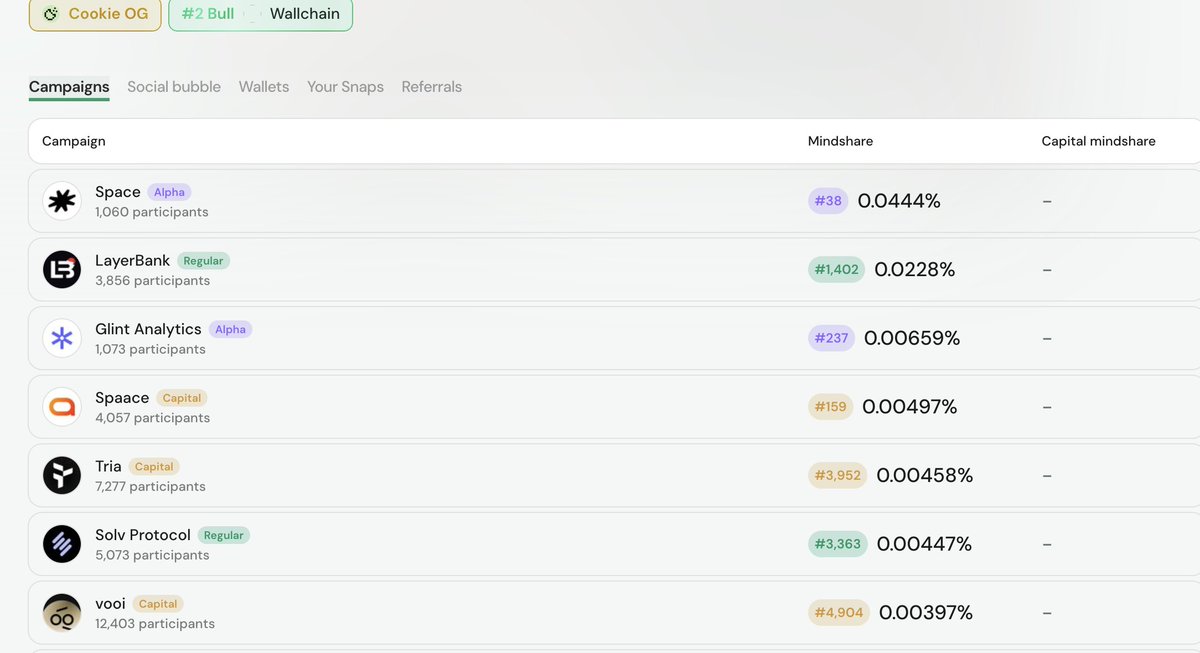Click the #3,952 rank badge
The width and height of the screenshot is (1200, 653).
[x=837, y=475]
